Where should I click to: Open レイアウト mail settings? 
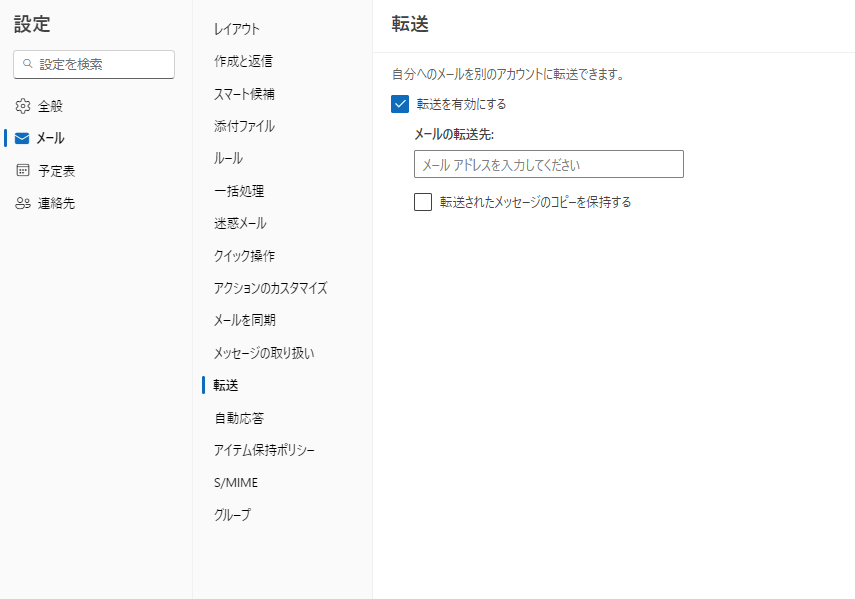click(237, 29)
